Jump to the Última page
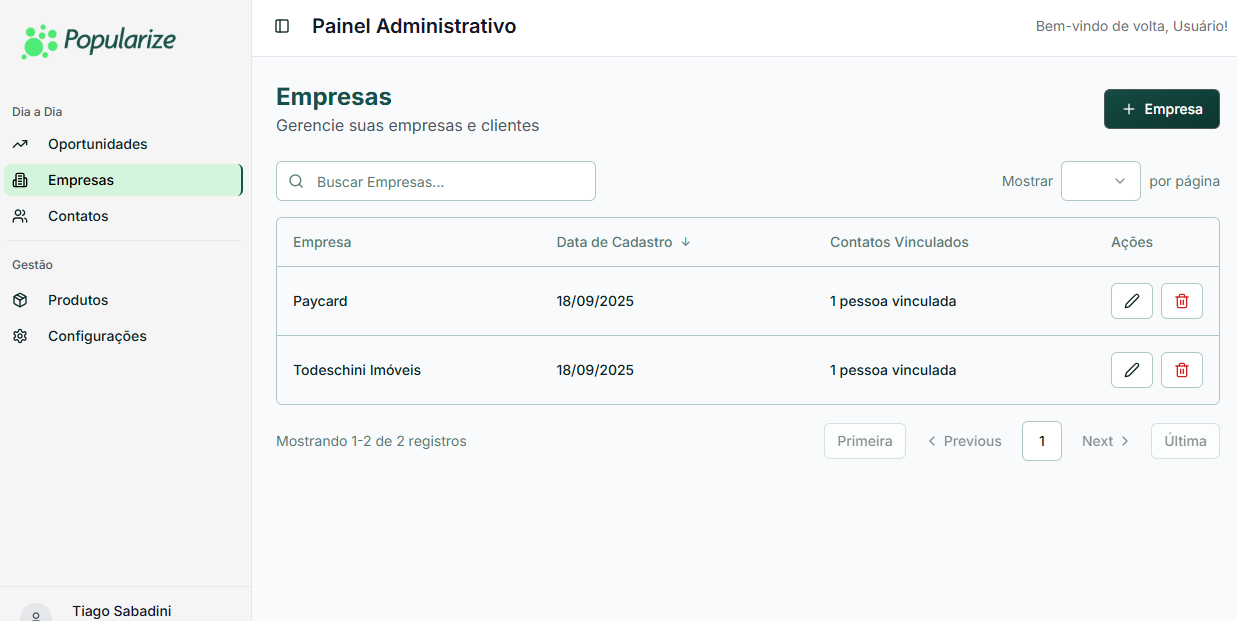 (x=1185, y=441)
